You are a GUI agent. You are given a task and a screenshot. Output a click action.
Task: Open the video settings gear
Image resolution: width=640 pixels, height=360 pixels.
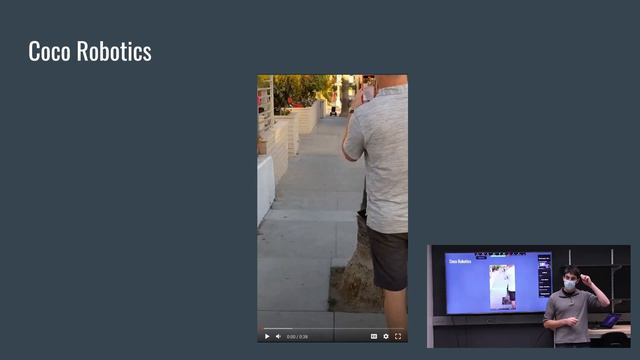point(386,336)
